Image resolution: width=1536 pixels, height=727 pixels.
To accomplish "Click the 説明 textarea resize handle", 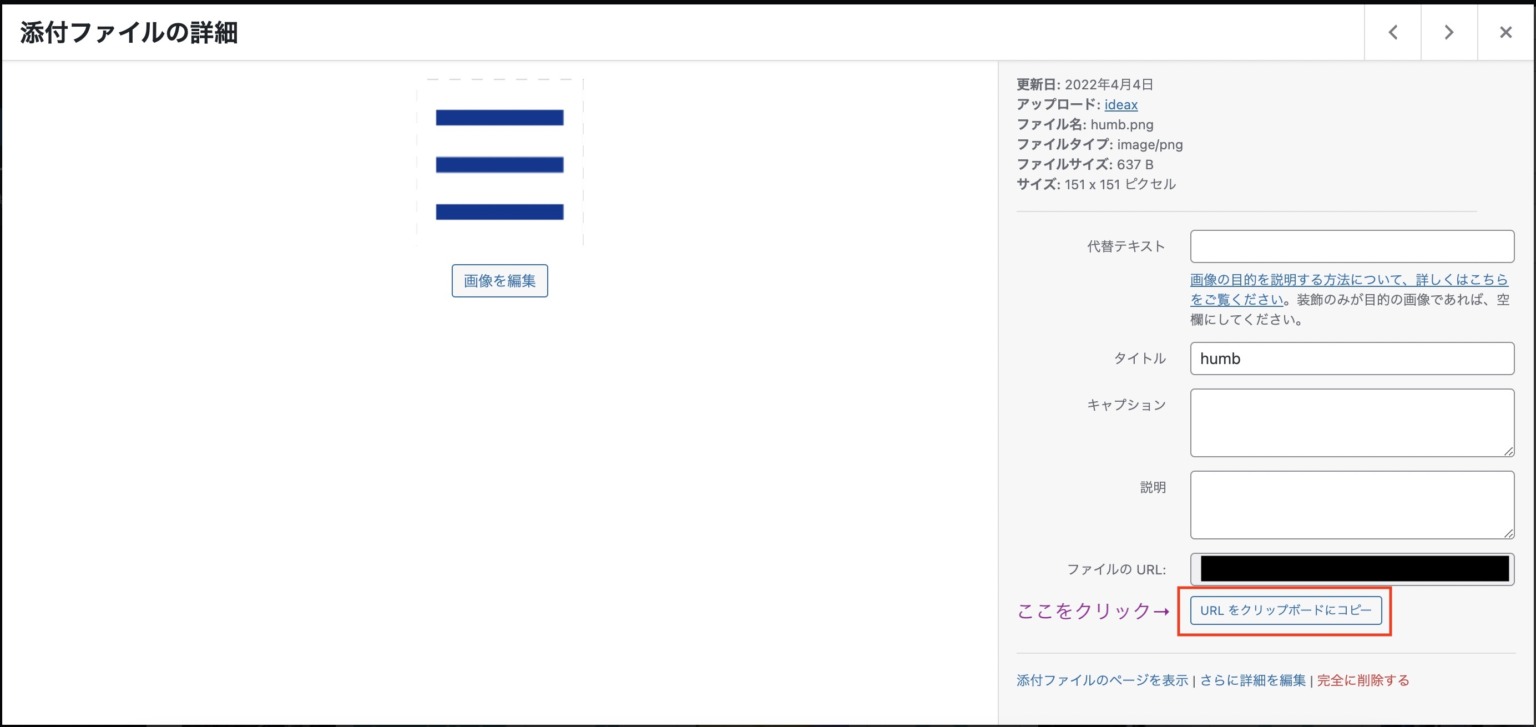I will click(x=1508, y=533).
